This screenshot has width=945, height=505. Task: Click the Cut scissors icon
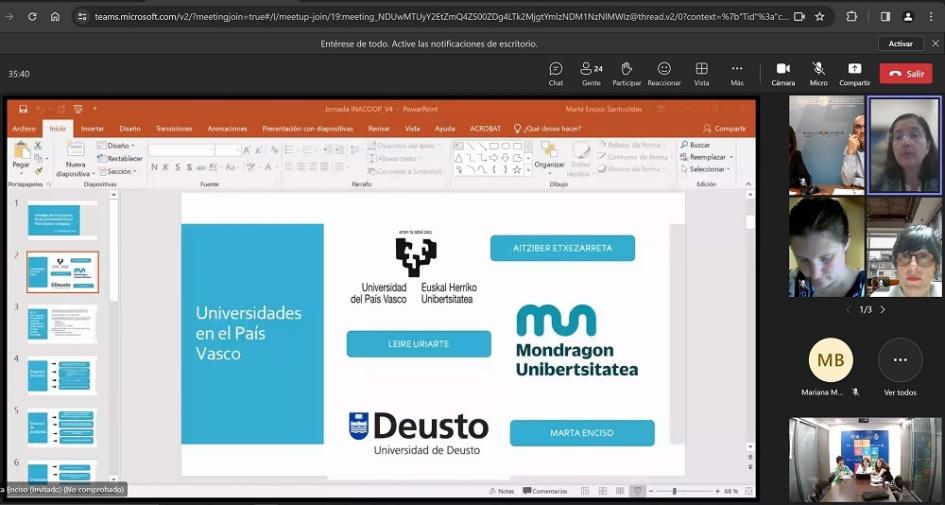pos(38,145)
